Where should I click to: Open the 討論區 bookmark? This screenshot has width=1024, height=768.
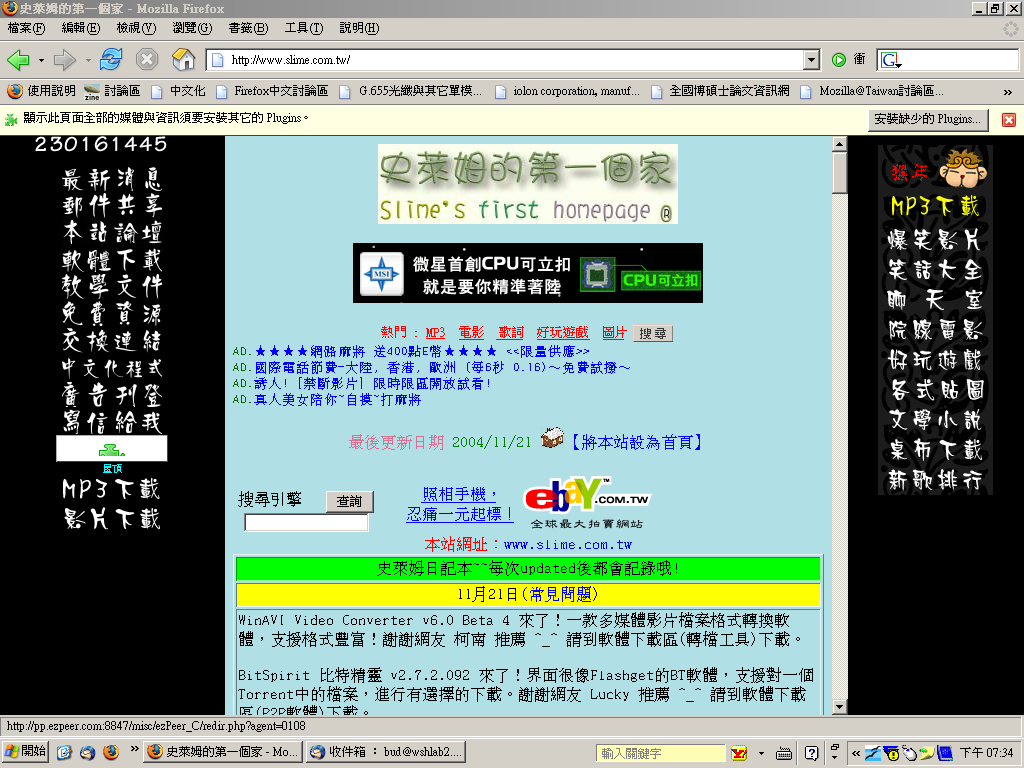point(112,91)
